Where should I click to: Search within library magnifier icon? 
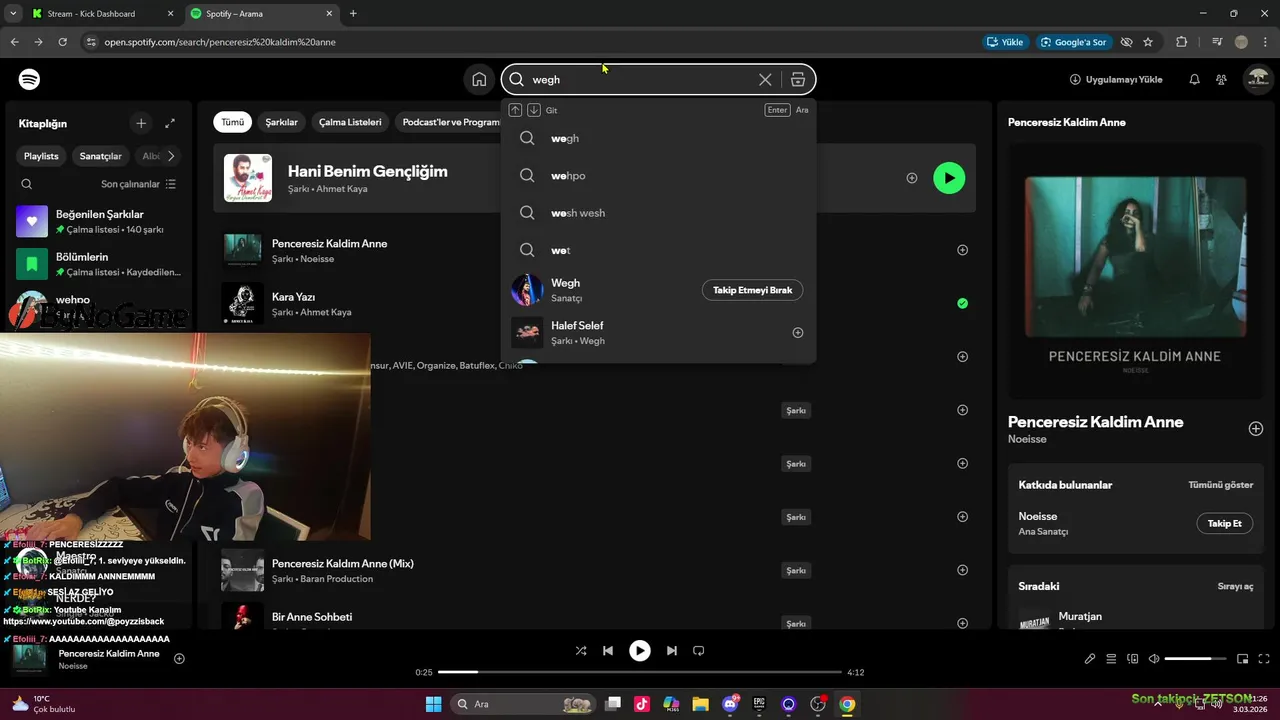[x=27, y=184]
